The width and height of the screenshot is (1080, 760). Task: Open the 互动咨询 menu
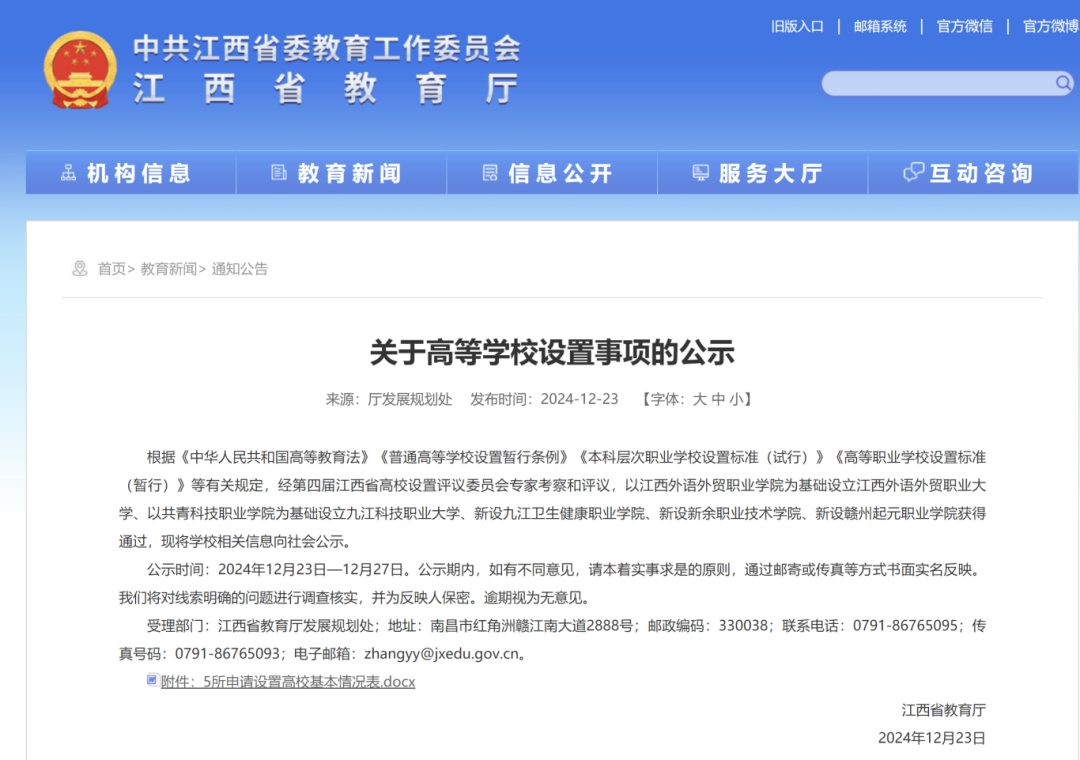[x=980, y=173]
